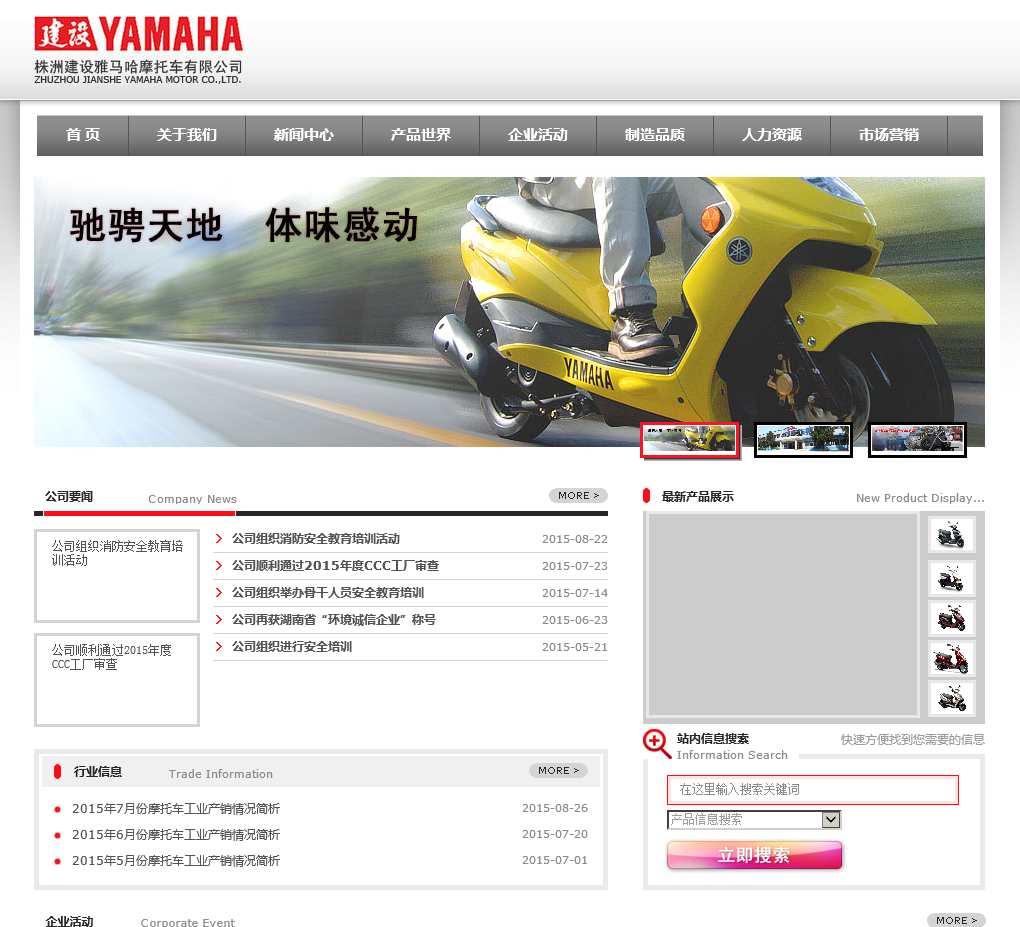Image resolution: width=1020 pixels, height=927 pixels.
Task: Open 2015年7月份摩托车工业产销情况简析
Action: point(176,809)
